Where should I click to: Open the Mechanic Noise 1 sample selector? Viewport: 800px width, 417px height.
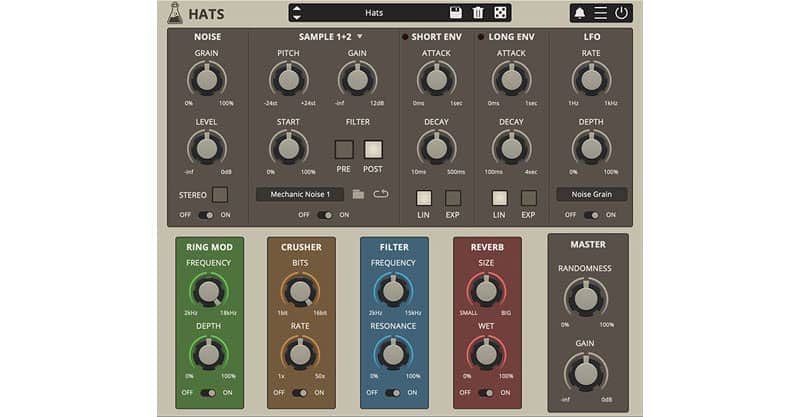[300, 194]
